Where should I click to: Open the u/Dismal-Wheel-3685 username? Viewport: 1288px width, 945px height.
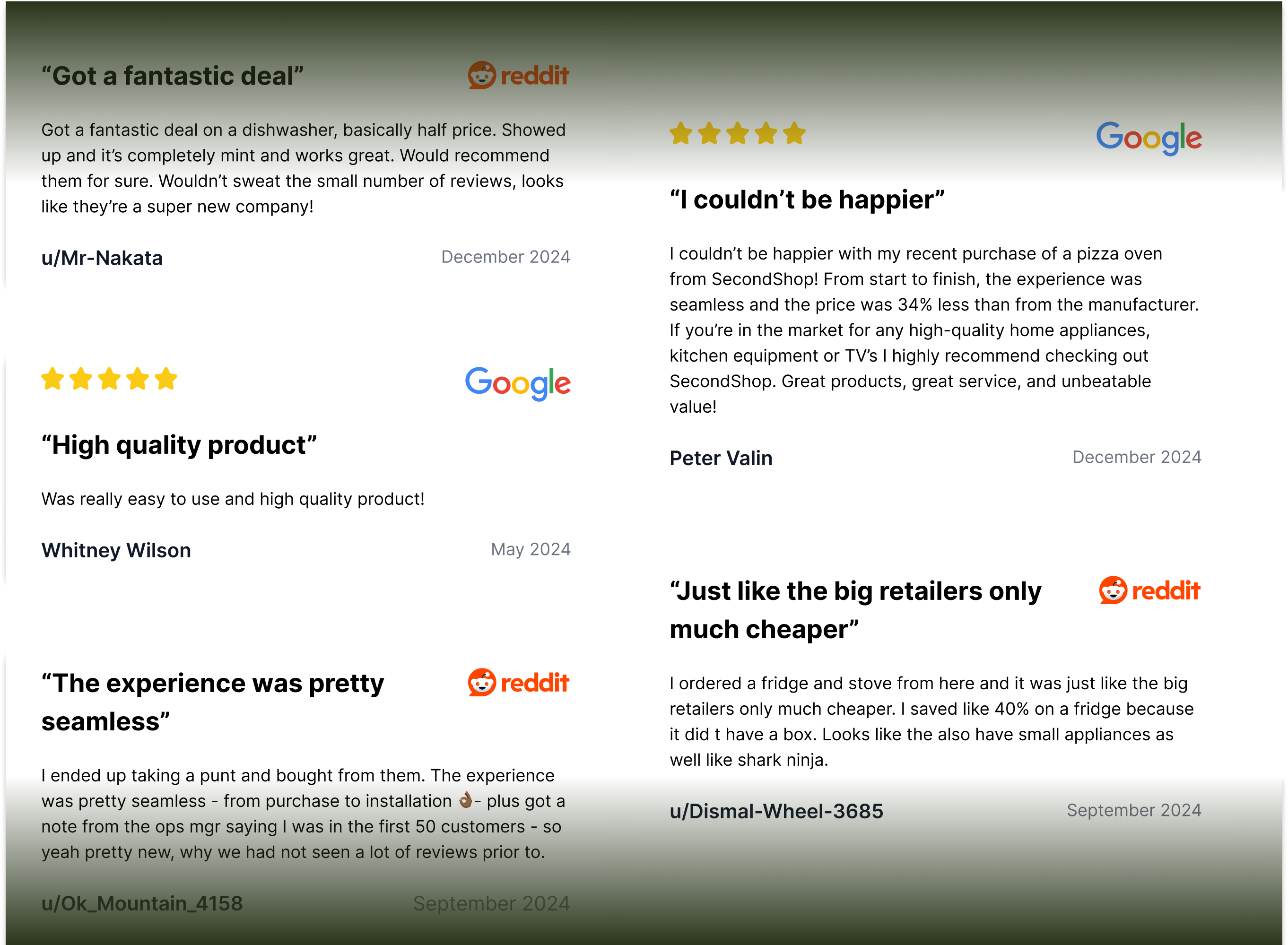[x=776, y=811]
